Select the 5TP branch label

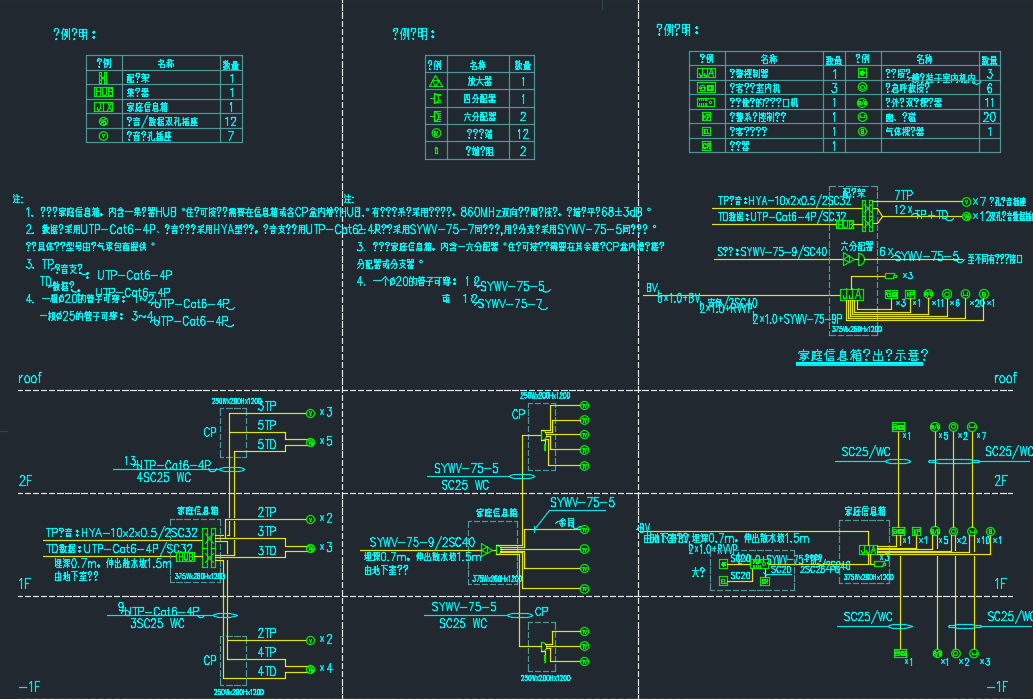(267, 426)
